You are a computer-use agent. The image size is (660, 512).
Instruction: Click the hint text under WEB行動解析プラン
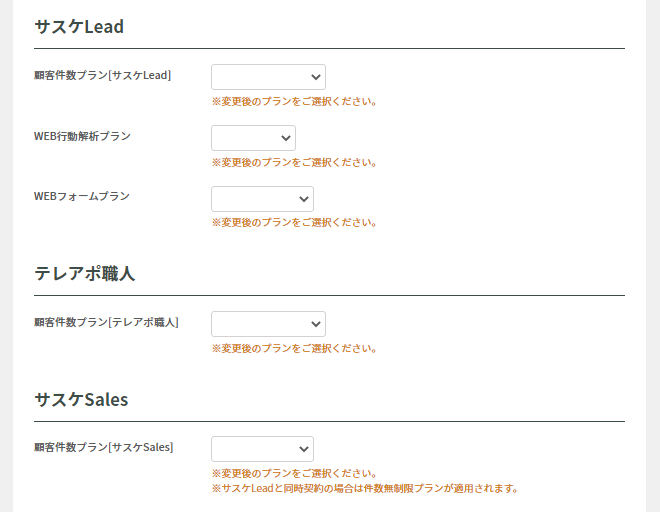pyautogui.click(x=294, y=162)
